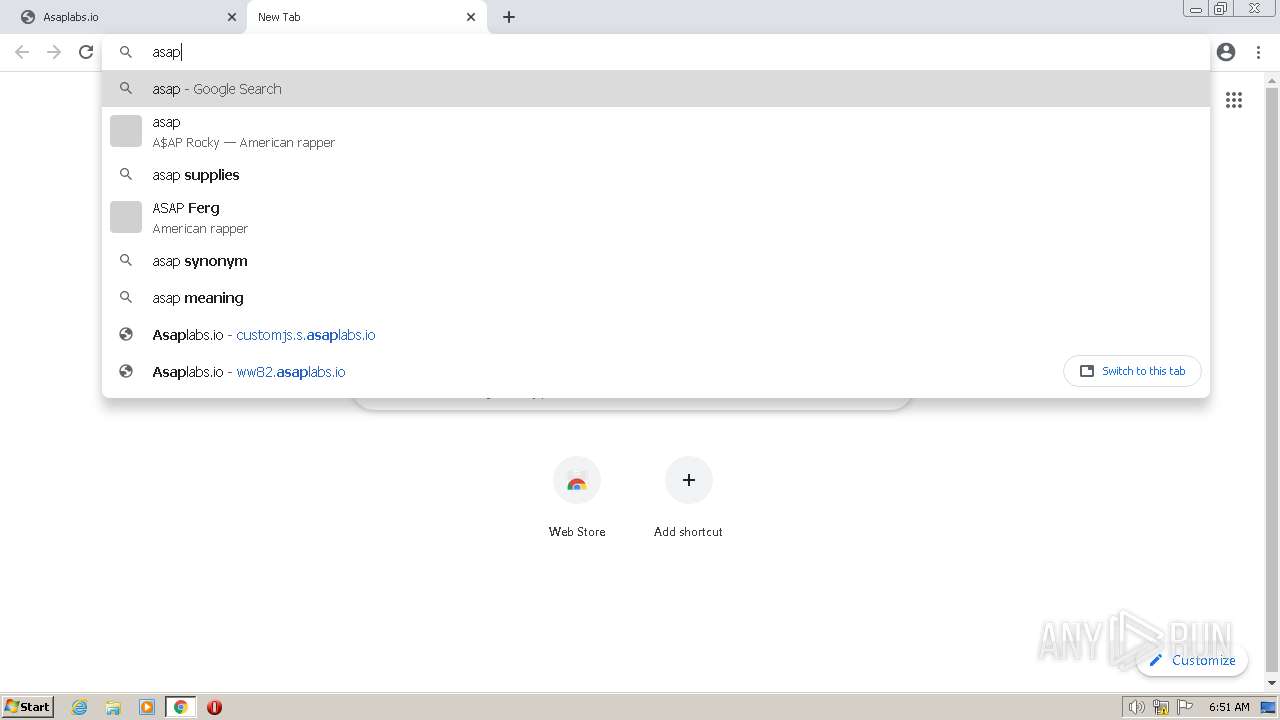Click the Customize button
Image resolution: width=1280 pixels, height=720 pixels.
(1192, 660)
